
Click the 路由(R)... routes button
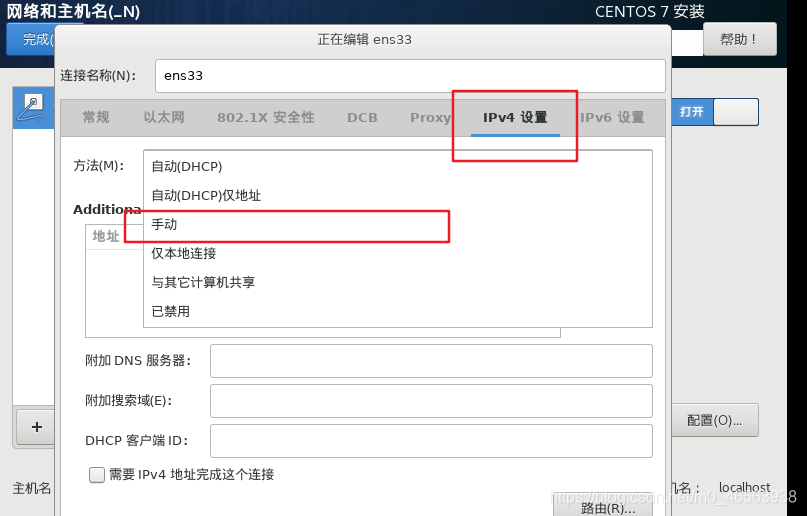608,507
